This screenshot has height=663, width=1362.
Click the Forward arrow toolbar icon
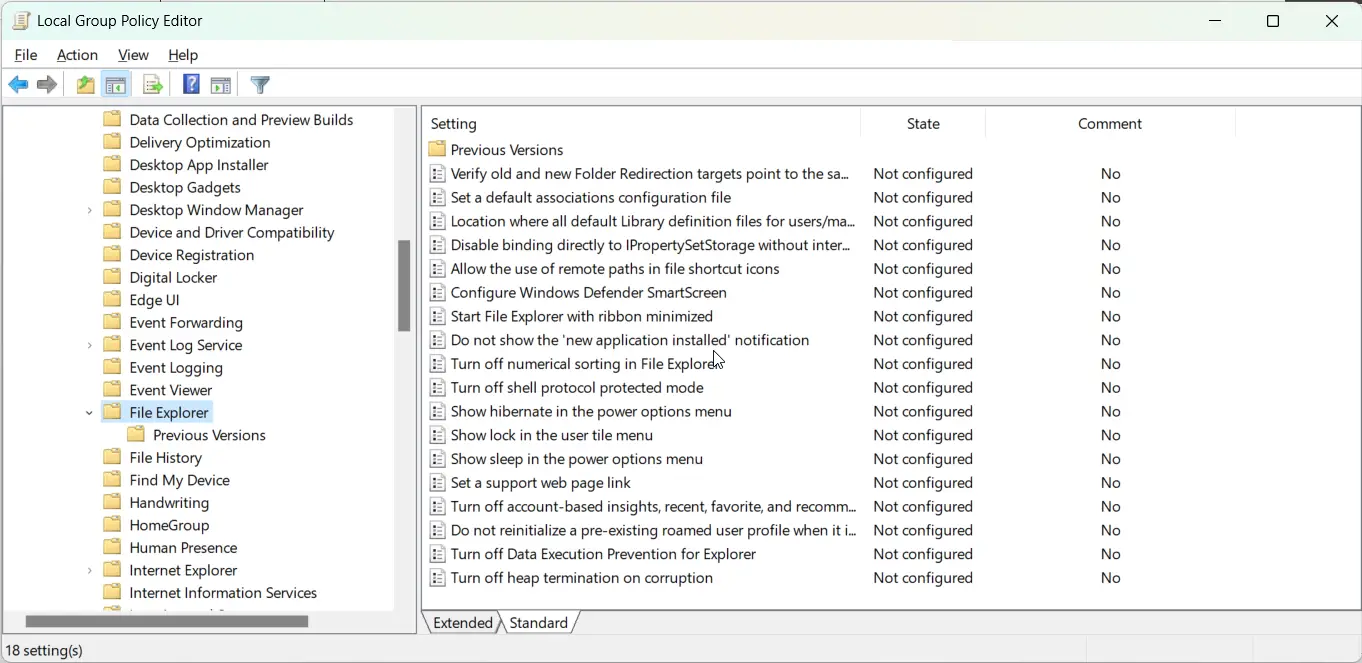click(x=46, y=85)
